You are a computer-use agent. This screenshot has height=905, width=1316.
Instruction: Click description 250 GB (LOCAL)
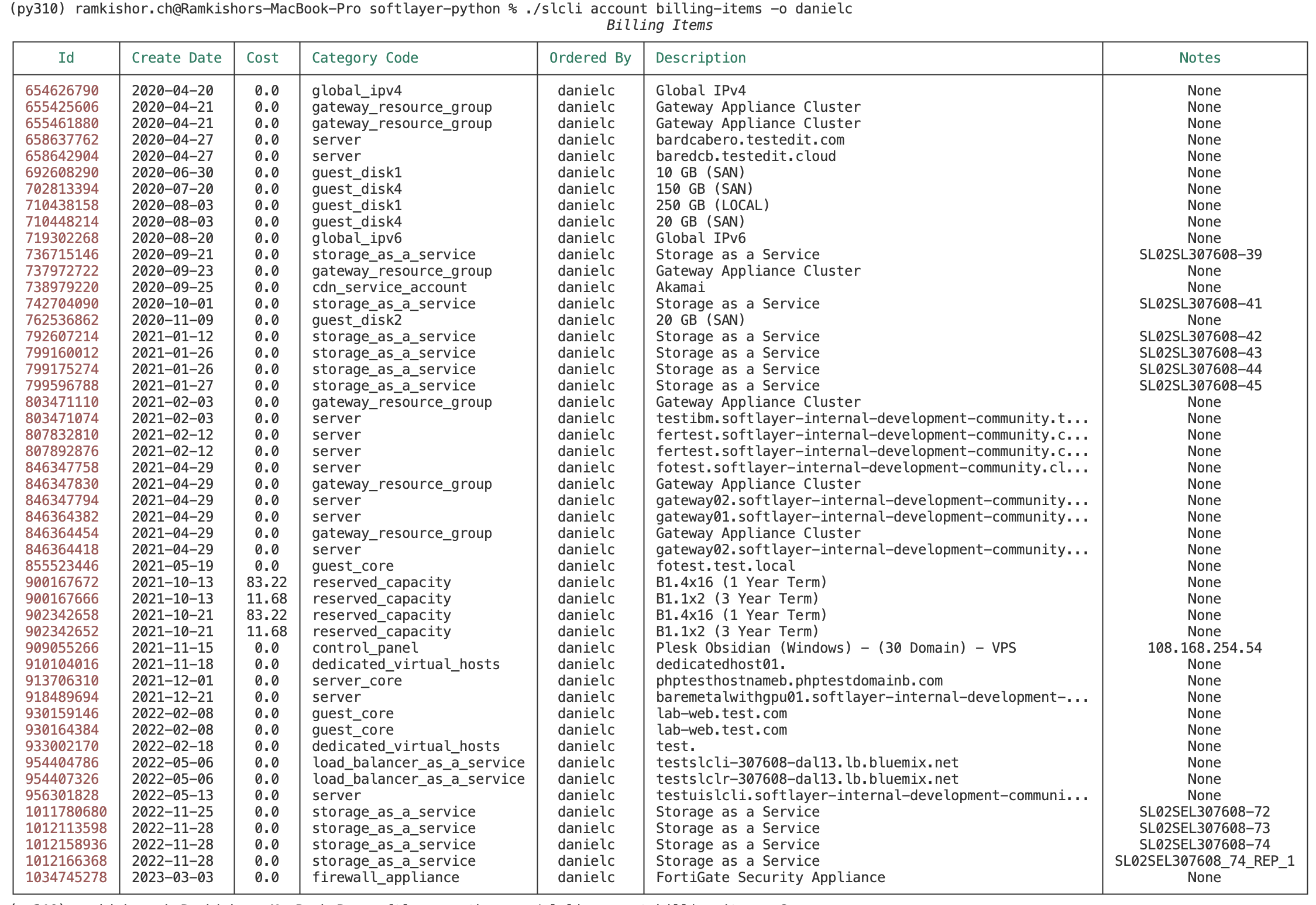pyautogui.click(x=713, y=205)
